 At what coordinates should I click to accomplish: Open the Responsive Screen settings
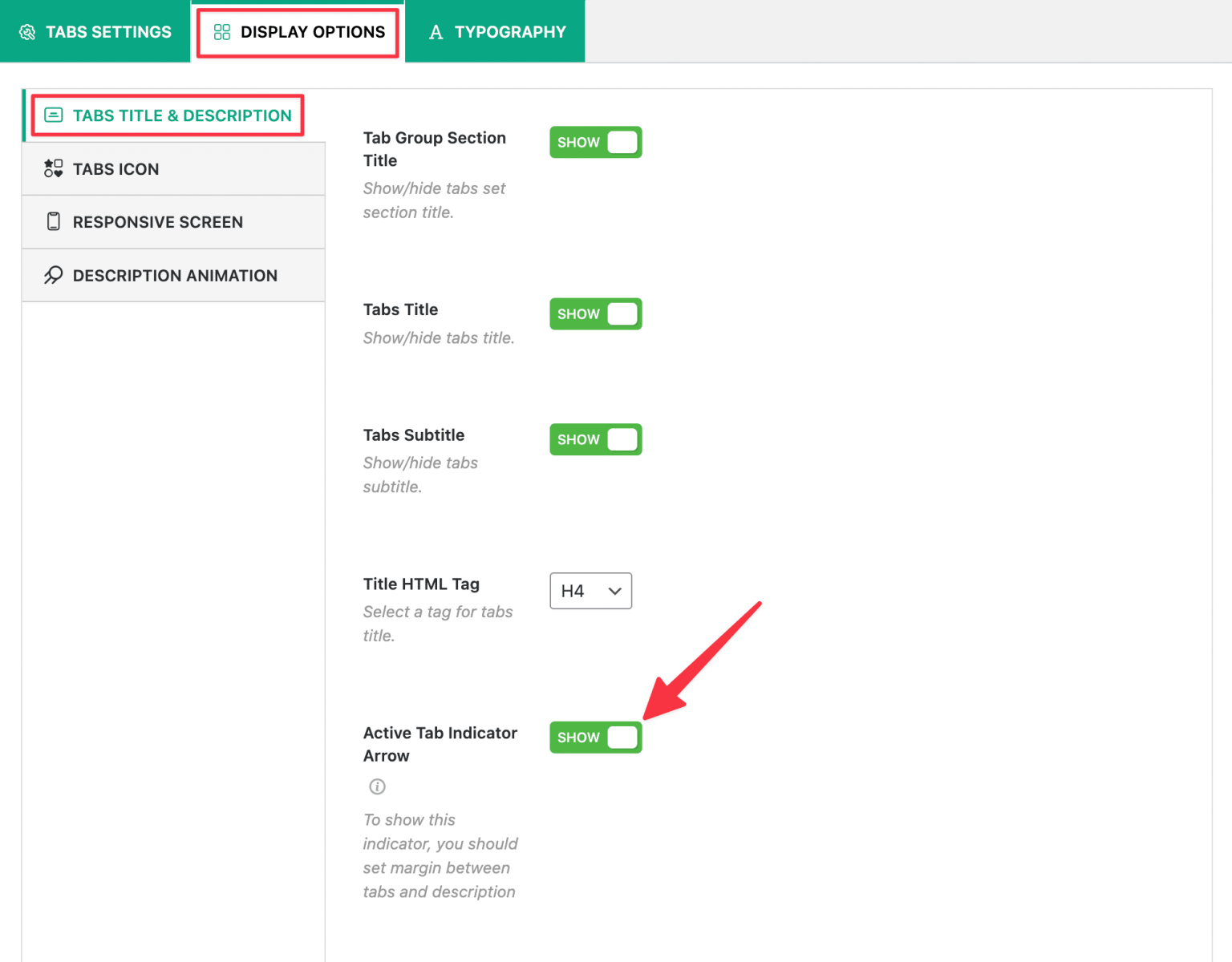(x=158, y=221)
